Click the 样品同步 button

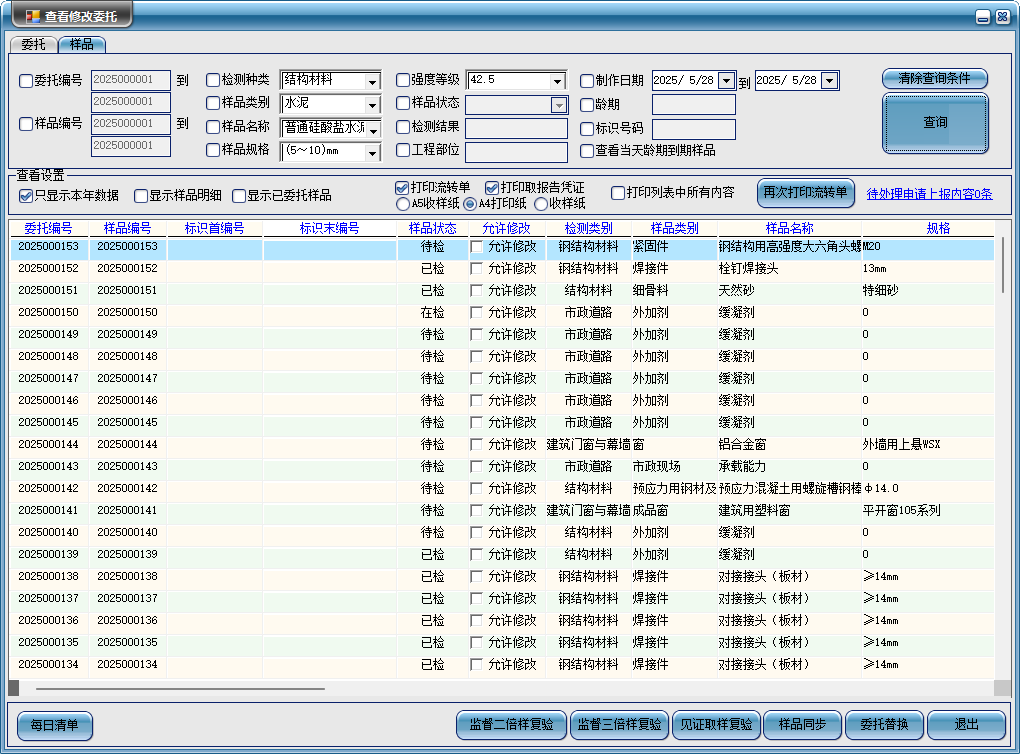[x=802, y=725]
